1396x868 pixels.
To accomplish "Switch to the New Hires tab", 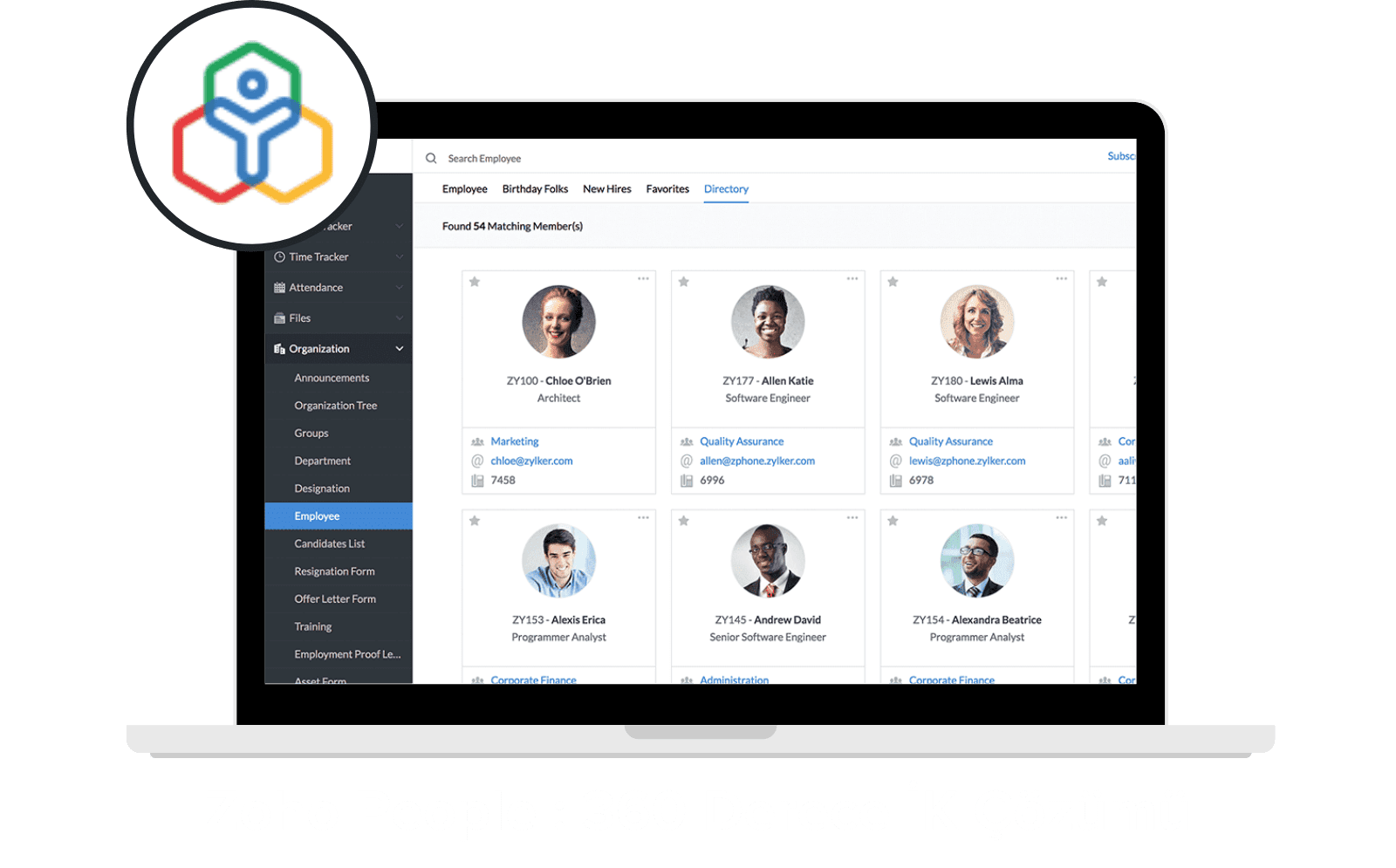I will (x=607, y=189).
